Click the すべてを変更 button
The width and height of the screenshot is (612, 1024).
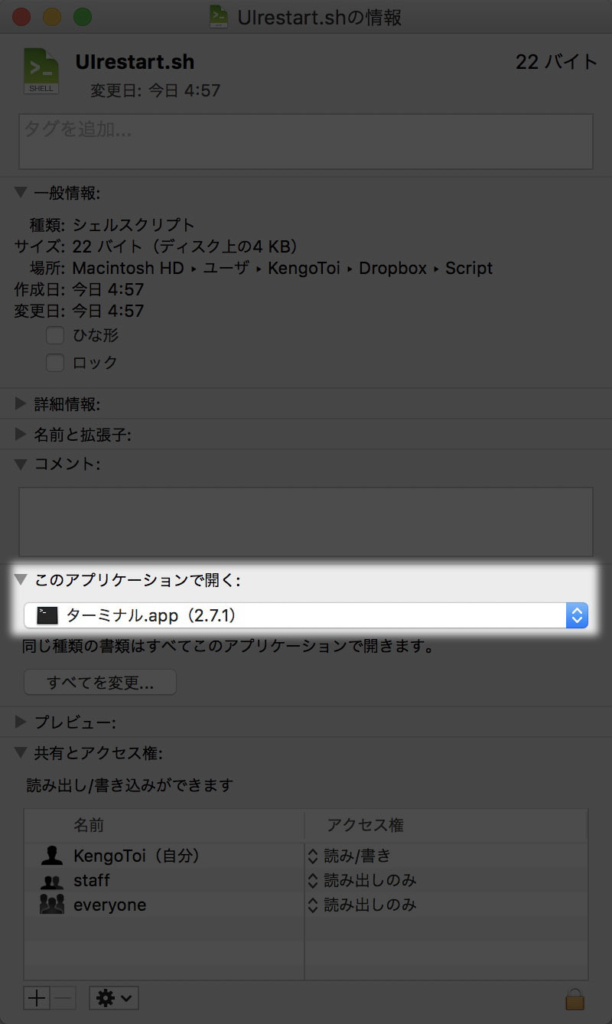pos(100,682)
